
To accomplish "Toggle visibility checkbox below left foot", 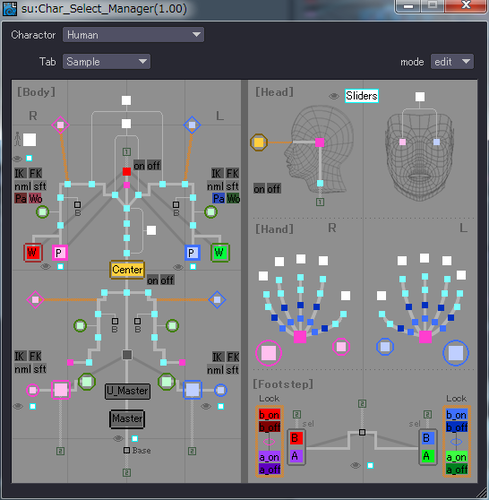I will [221, 406].
